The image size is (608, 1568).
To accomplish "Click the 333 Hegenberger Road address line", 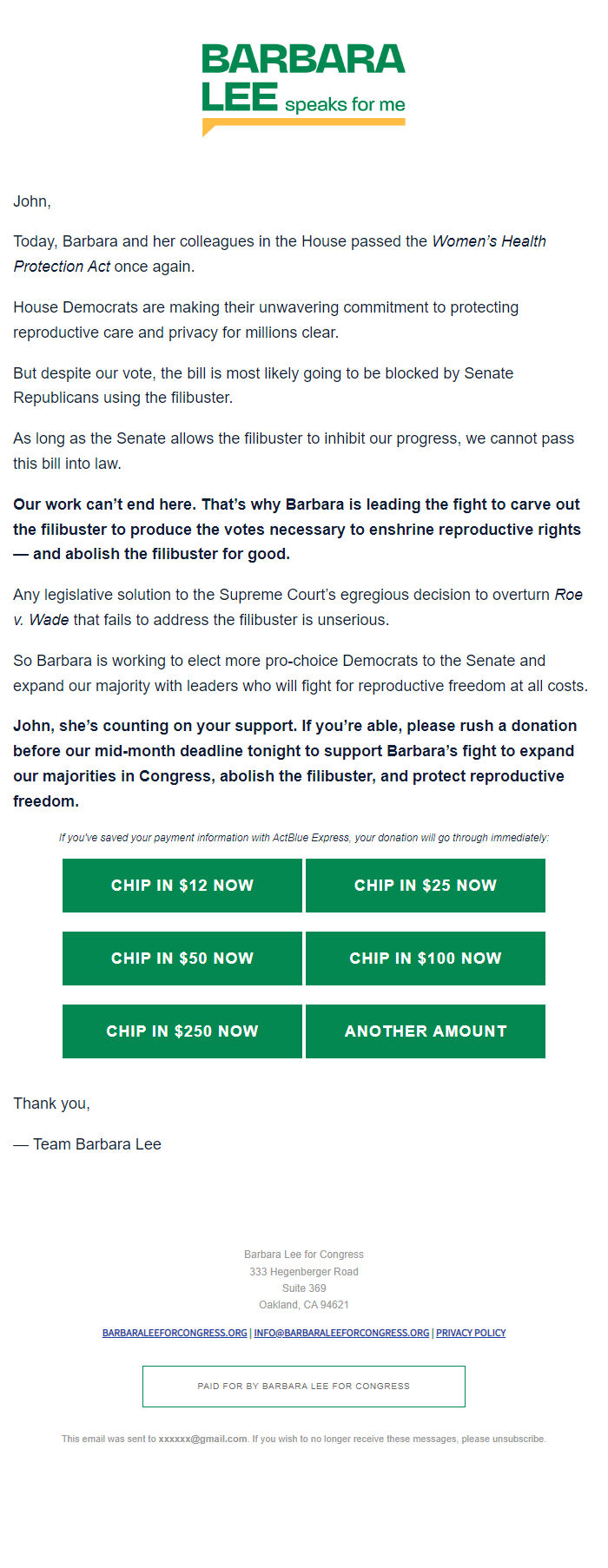I will [x=304, y=1271].
